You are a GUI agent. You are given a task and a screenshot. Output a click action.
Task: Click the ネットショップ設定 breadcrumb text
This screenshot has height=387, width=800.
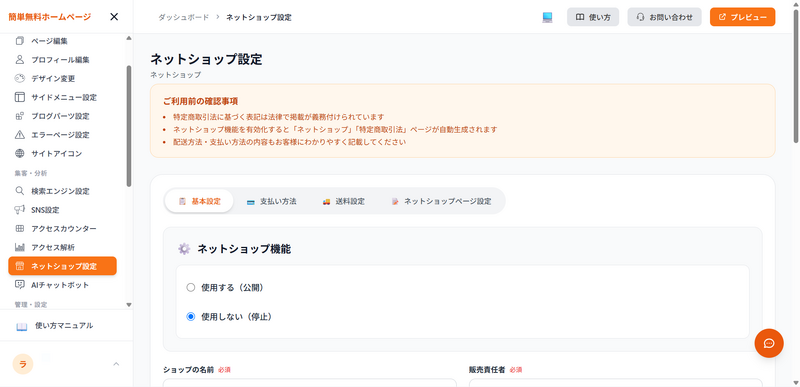click(x=259, y=17)
